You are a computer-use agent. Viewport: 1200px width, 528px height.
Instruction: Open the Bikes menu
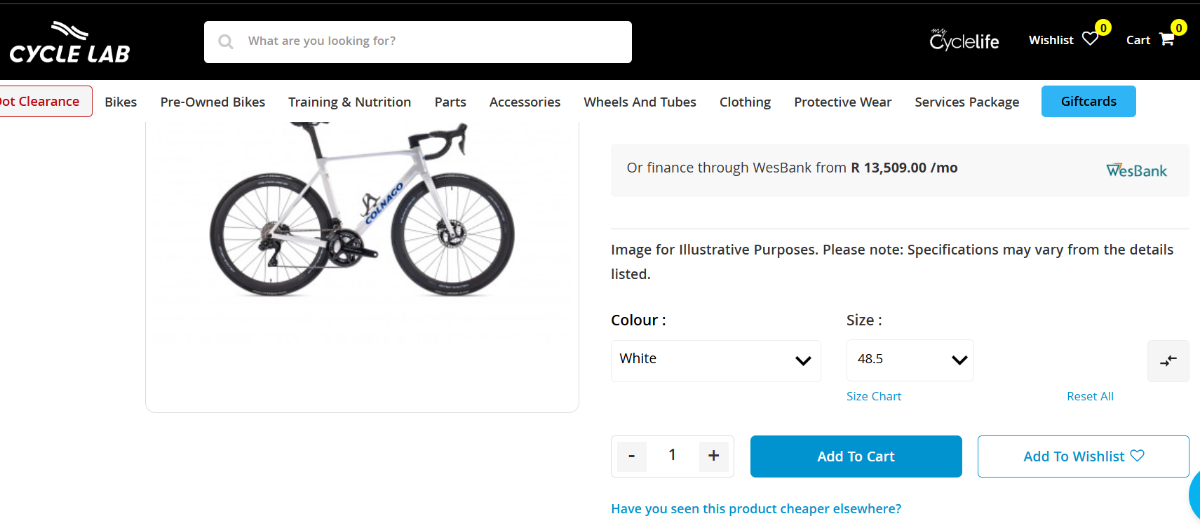pos(121,102)
